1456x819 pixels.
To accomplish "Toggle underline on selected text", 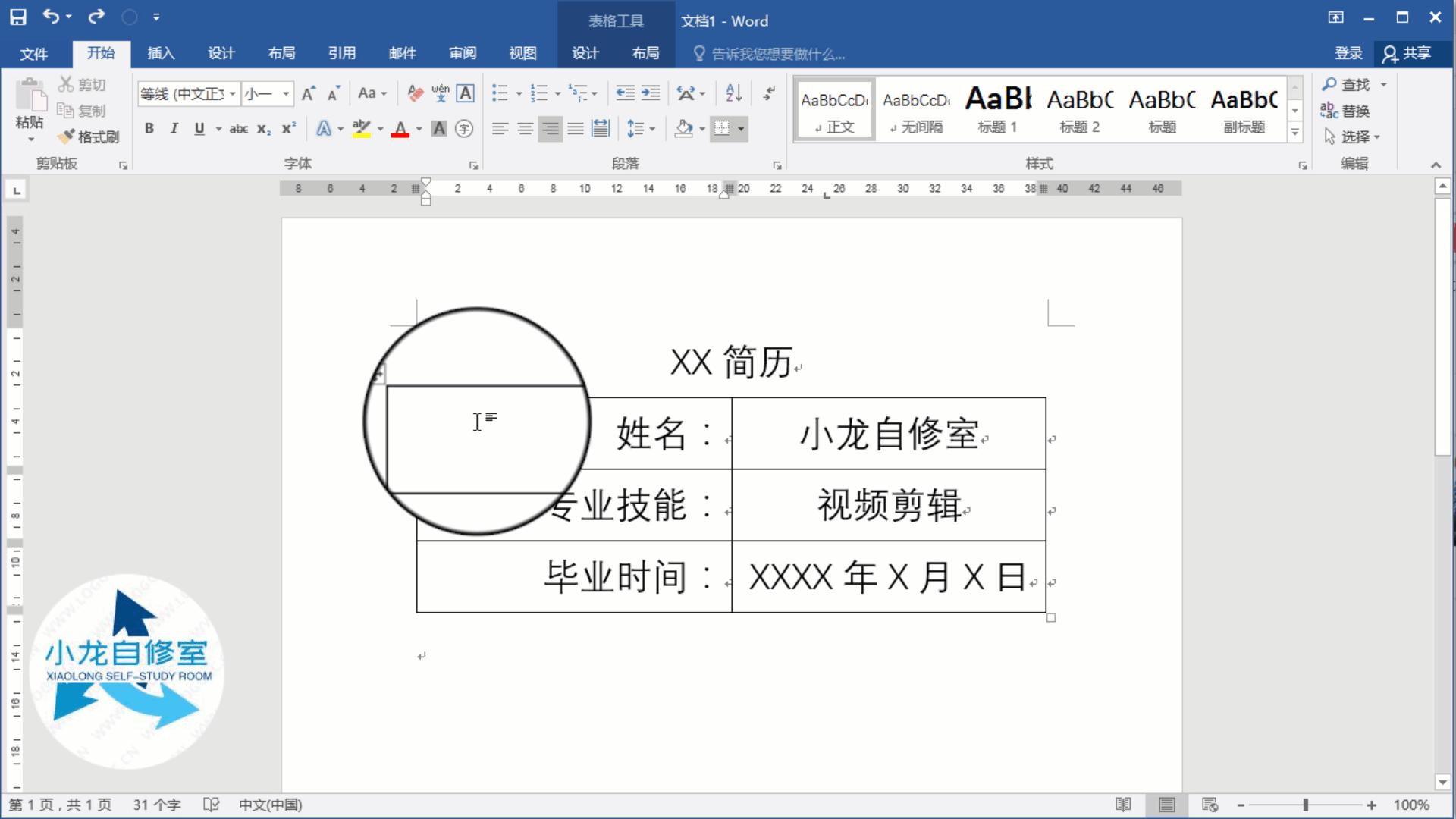I will (198, 128).
